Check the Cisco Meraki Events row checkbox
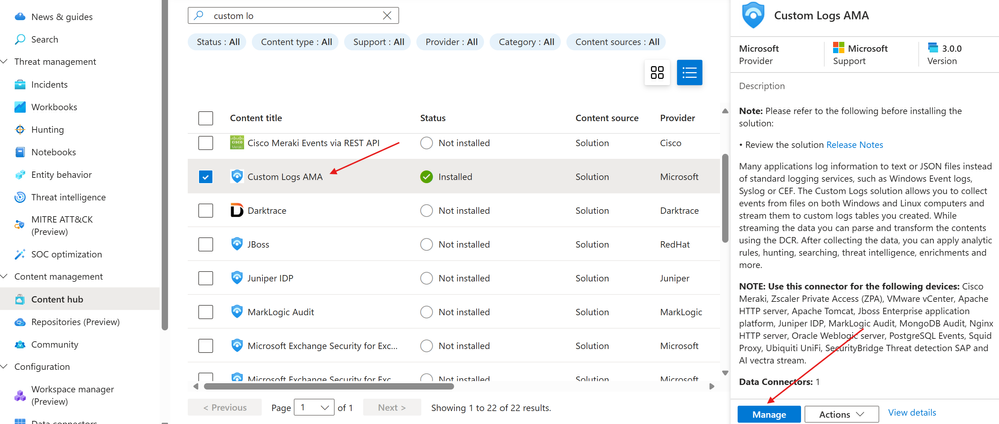This screenshot has height=424, width=999. (205, 143)
